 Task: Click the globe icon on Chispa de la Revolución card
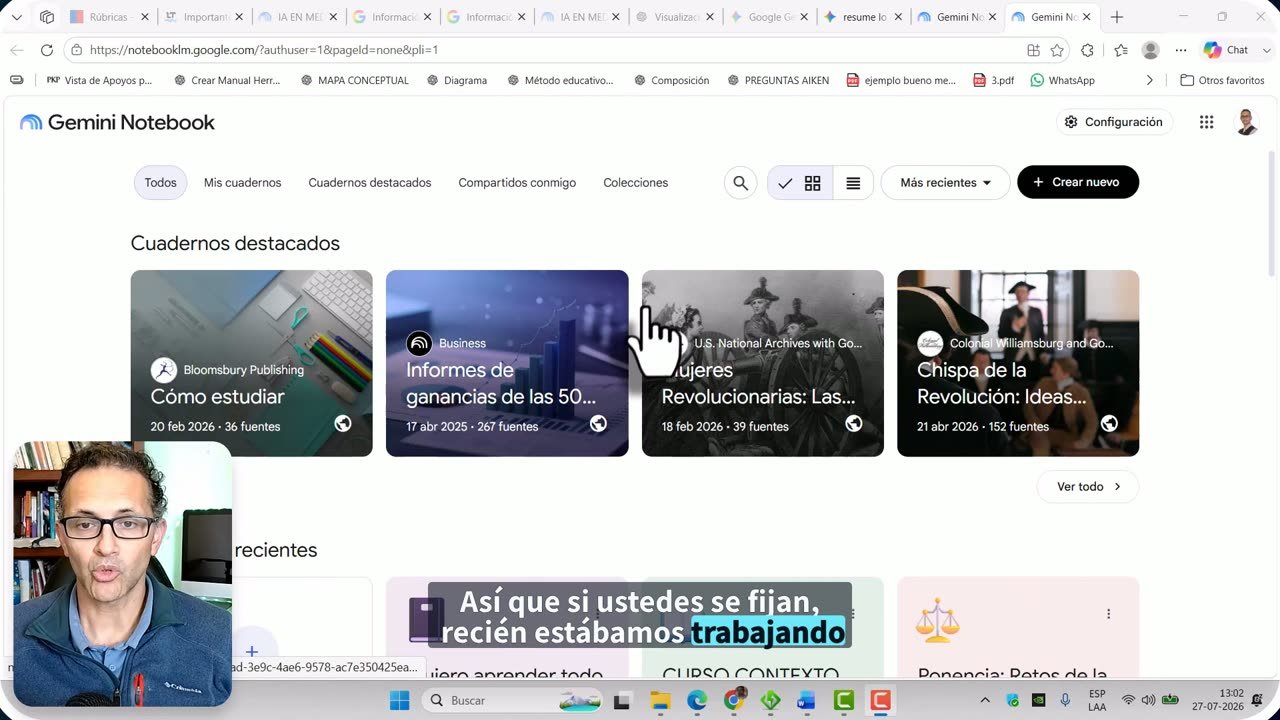pyautogui.click(x=1109, y=423)
